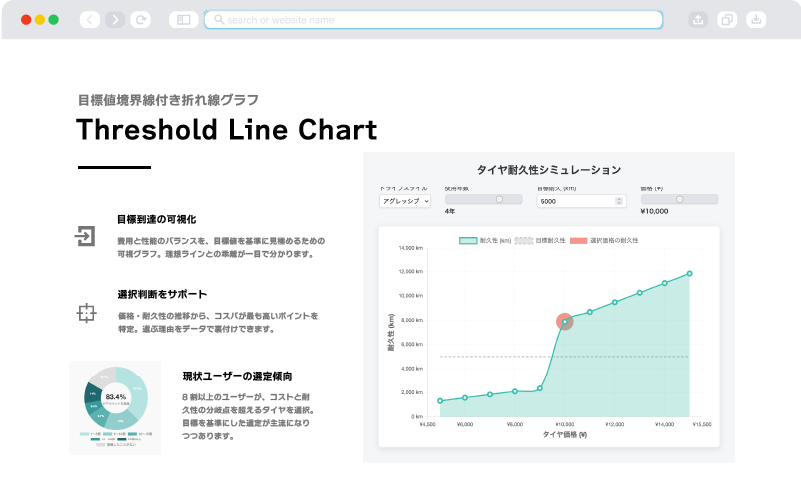Close the browser window with red button
This screenshot has width=801, height=501.
point(26,20)
